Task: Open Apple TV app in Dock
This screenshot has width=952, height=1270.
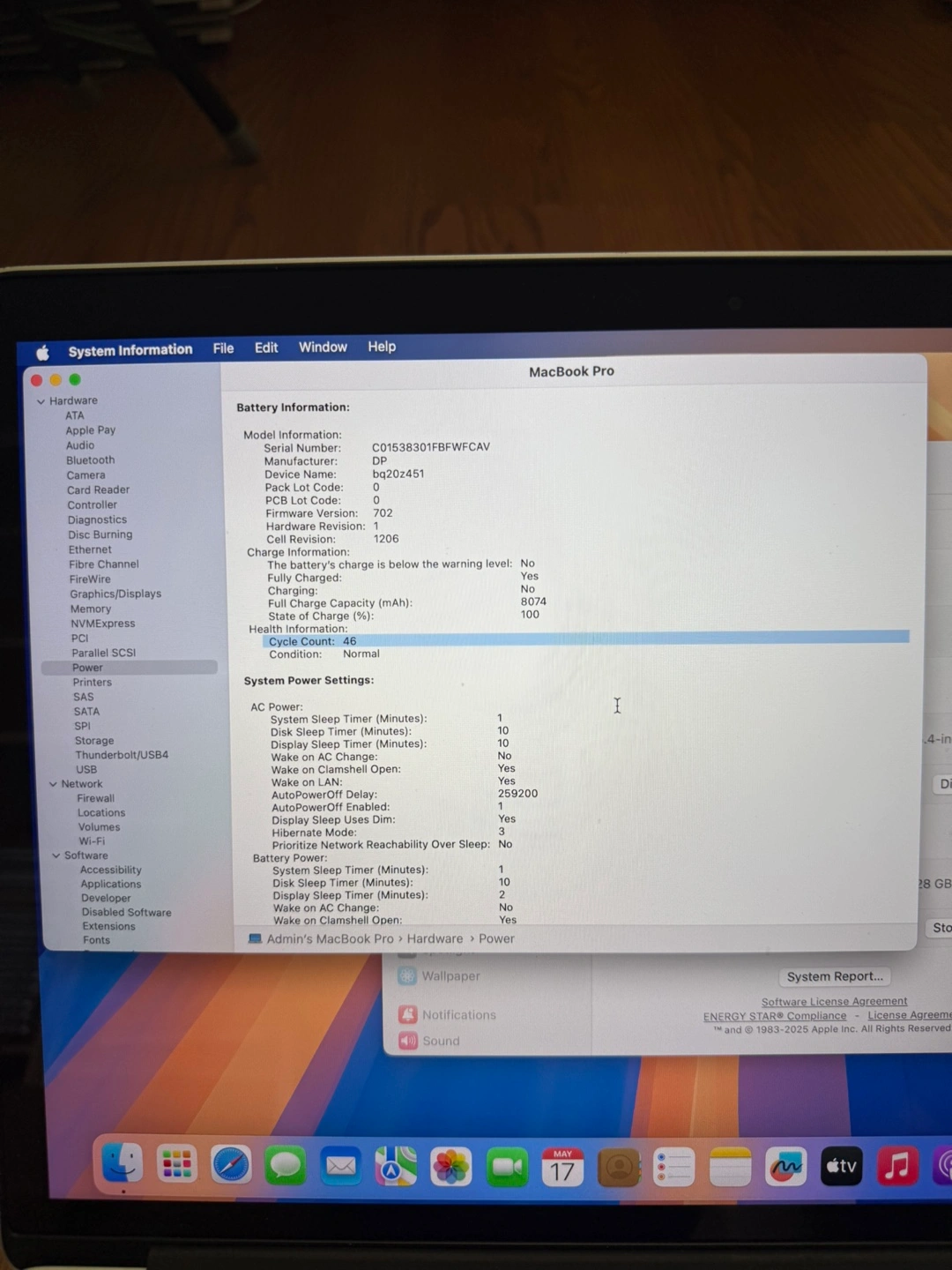Action: click(841, 1167)
